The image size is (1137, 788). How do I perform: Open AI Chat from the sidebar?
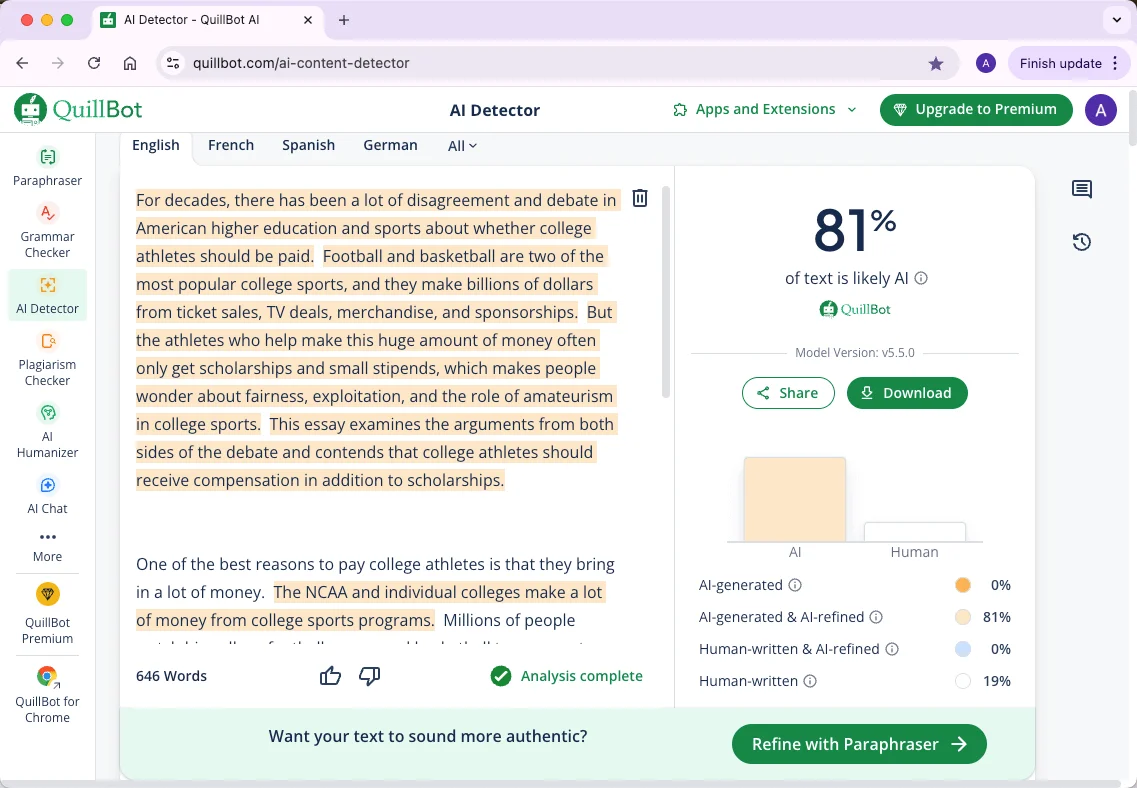point(47,496)
